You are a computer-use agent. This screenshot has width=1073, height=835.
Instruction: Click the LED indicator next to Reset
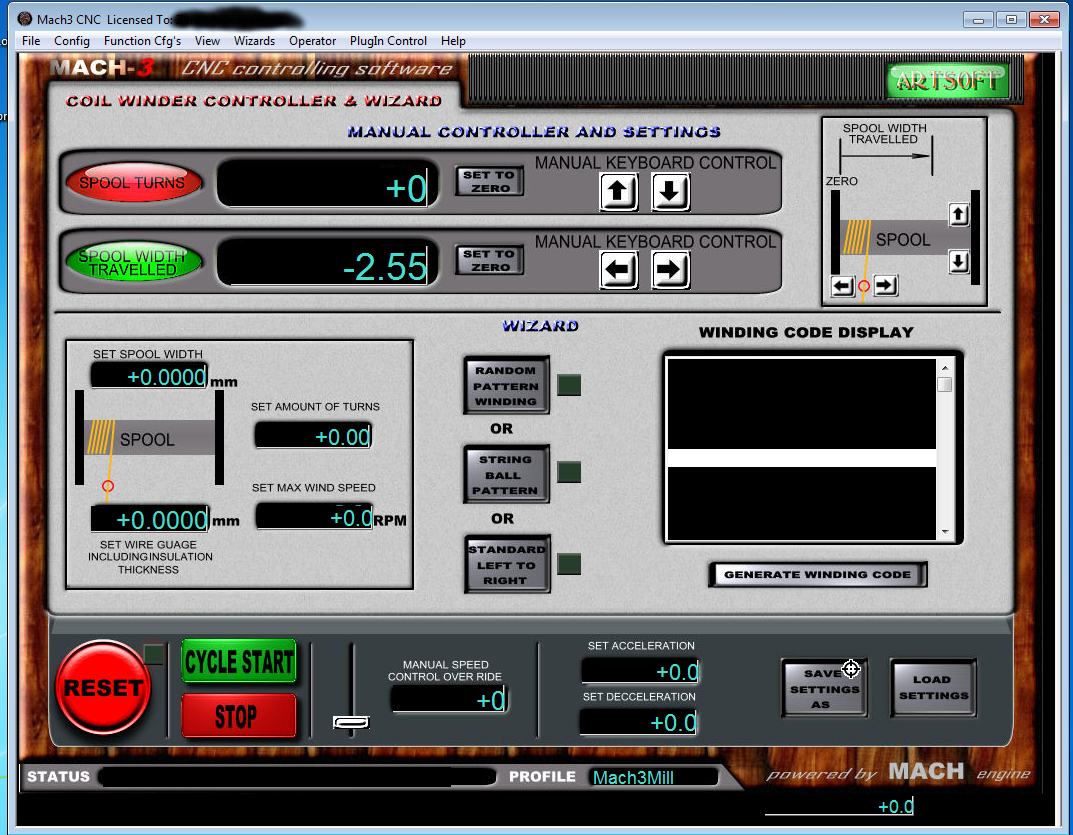(153, 654)
